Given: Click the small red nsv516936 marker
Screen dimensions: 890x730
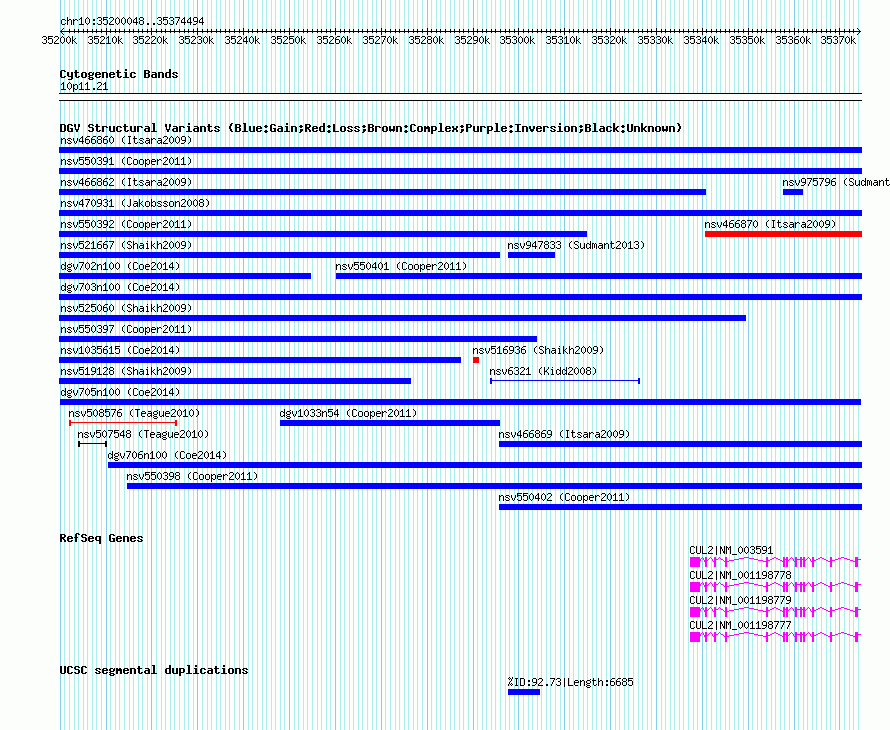Looking at the screenshot, I should click(476, 360).
